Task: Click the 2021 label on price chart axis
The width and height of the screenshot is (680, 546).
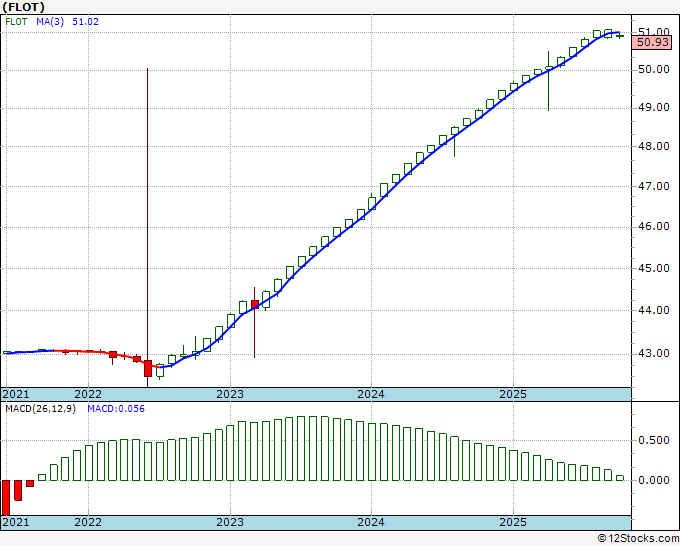Action: (16, 394)
